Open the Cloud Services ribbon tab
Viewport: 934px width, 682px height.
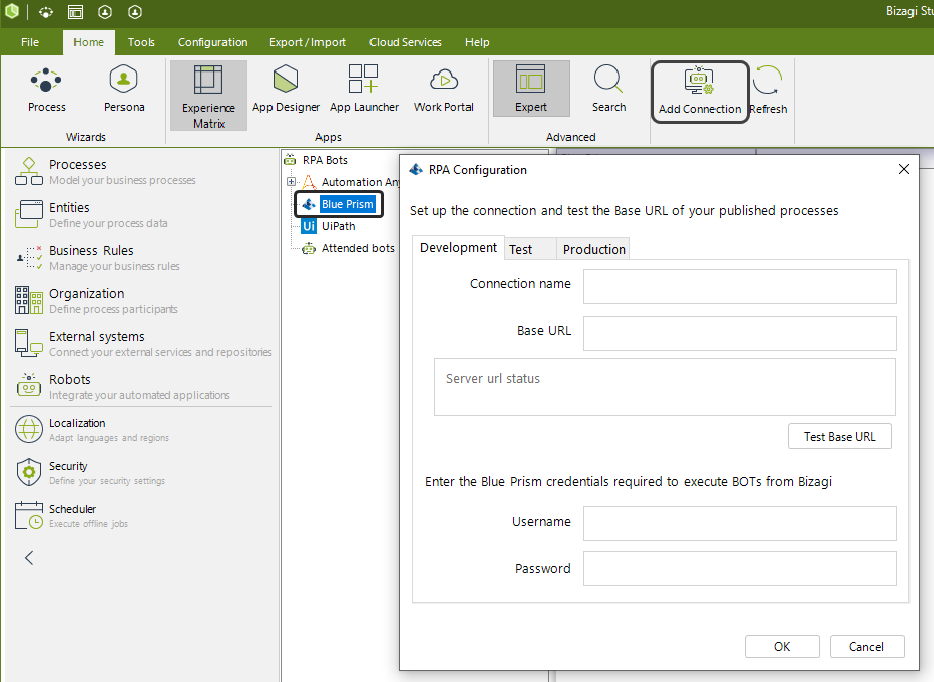click(x=405, y=42)
